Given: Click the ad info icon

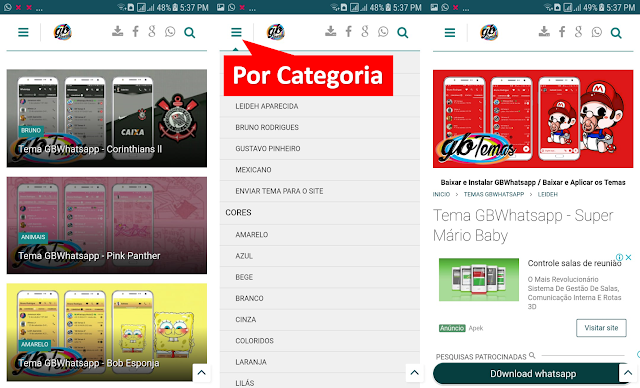Looking at the screenshot, I should (620, 257).
